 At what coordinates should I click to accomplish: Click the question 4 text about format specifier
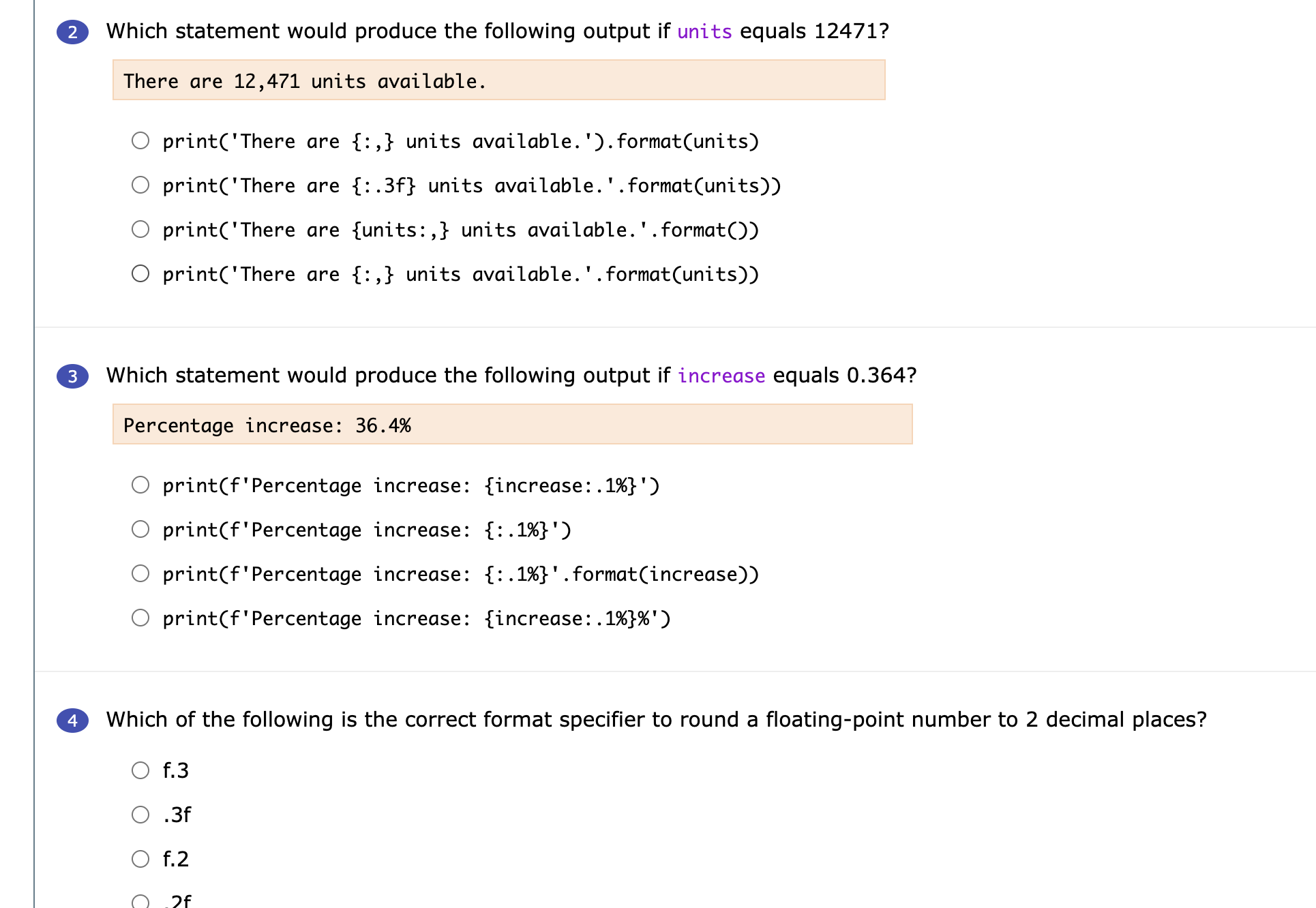(x=656, y=720)
